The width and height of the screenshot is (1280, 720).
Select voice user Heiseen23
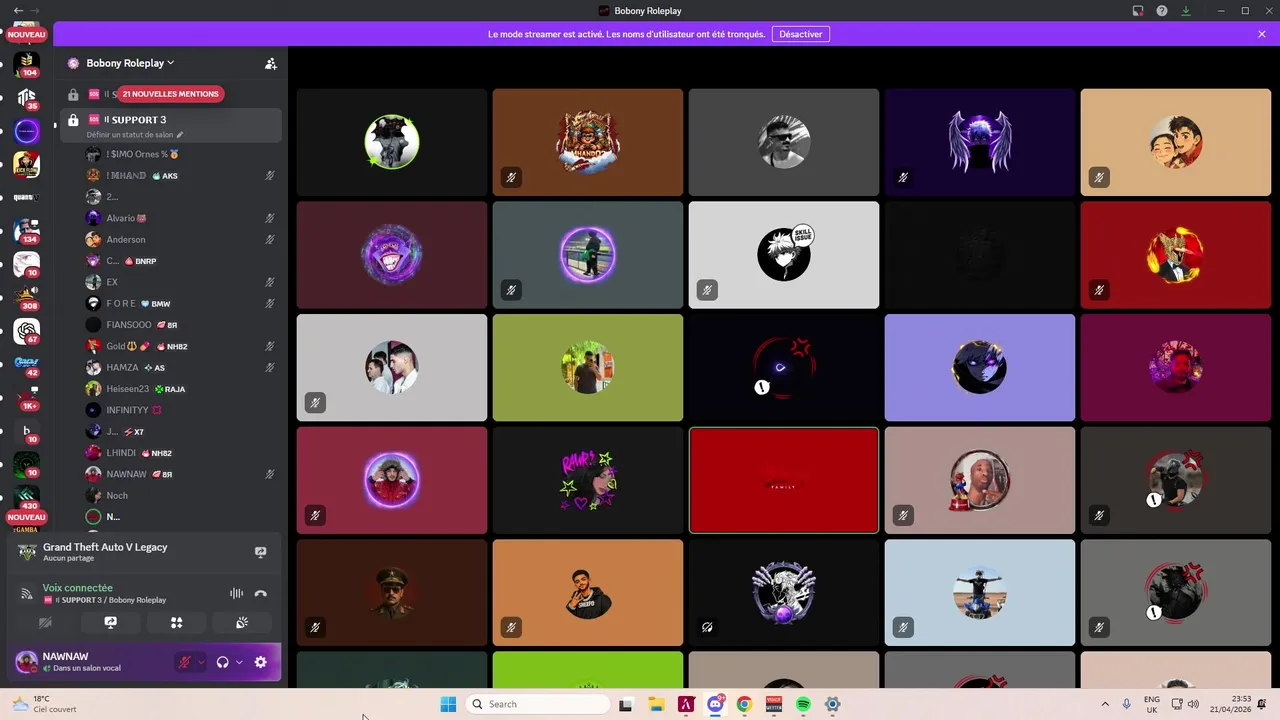(x=180, y=389)
